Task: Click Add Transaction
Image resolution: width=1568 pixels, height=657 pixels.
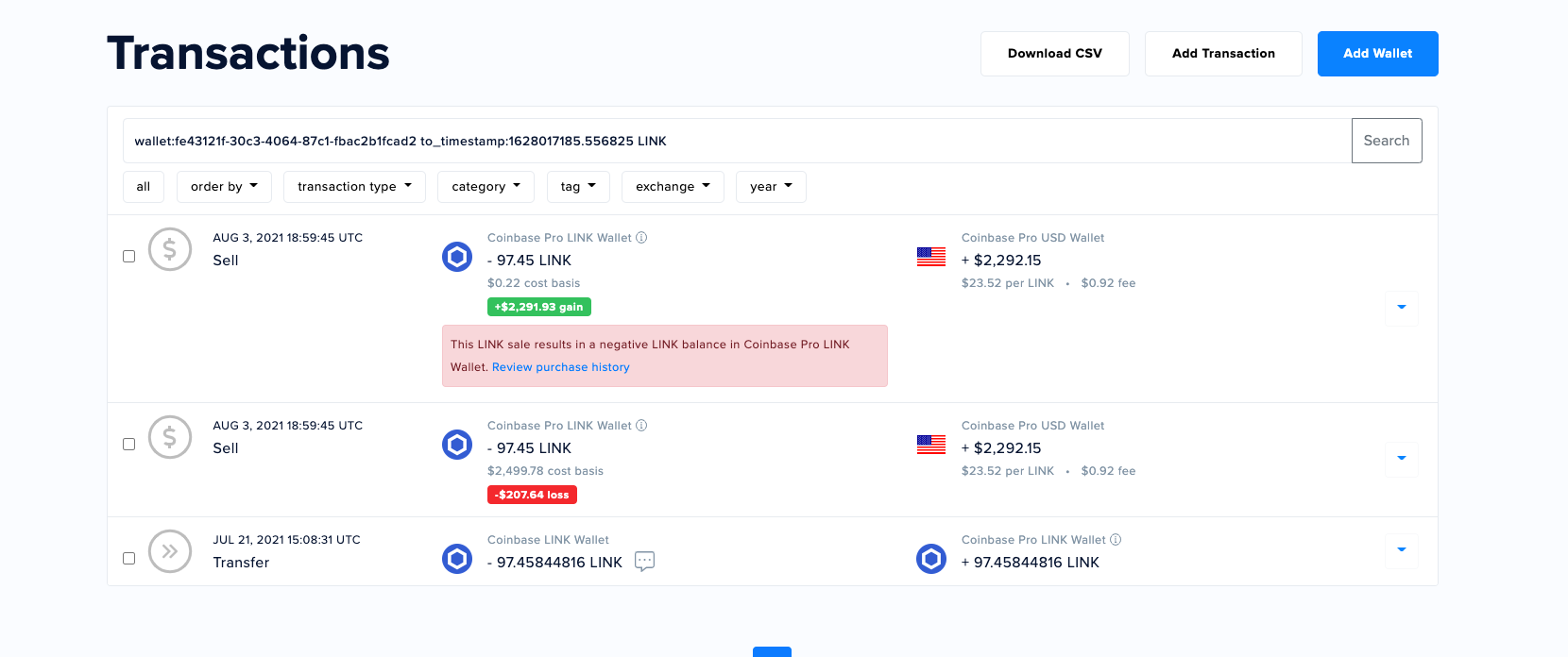Action: coord(1223,54)
